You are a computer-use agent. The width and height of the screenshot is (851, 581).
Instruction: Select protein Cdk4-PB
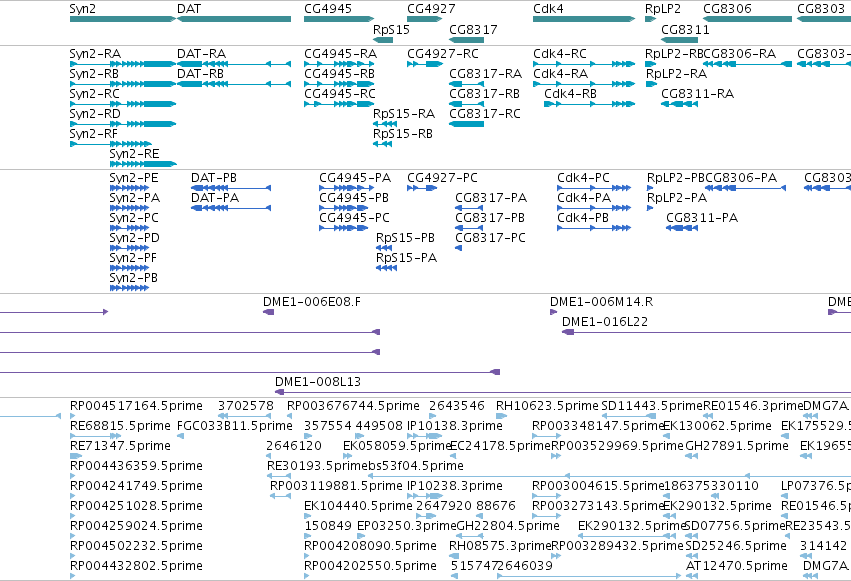coord(594,228)
